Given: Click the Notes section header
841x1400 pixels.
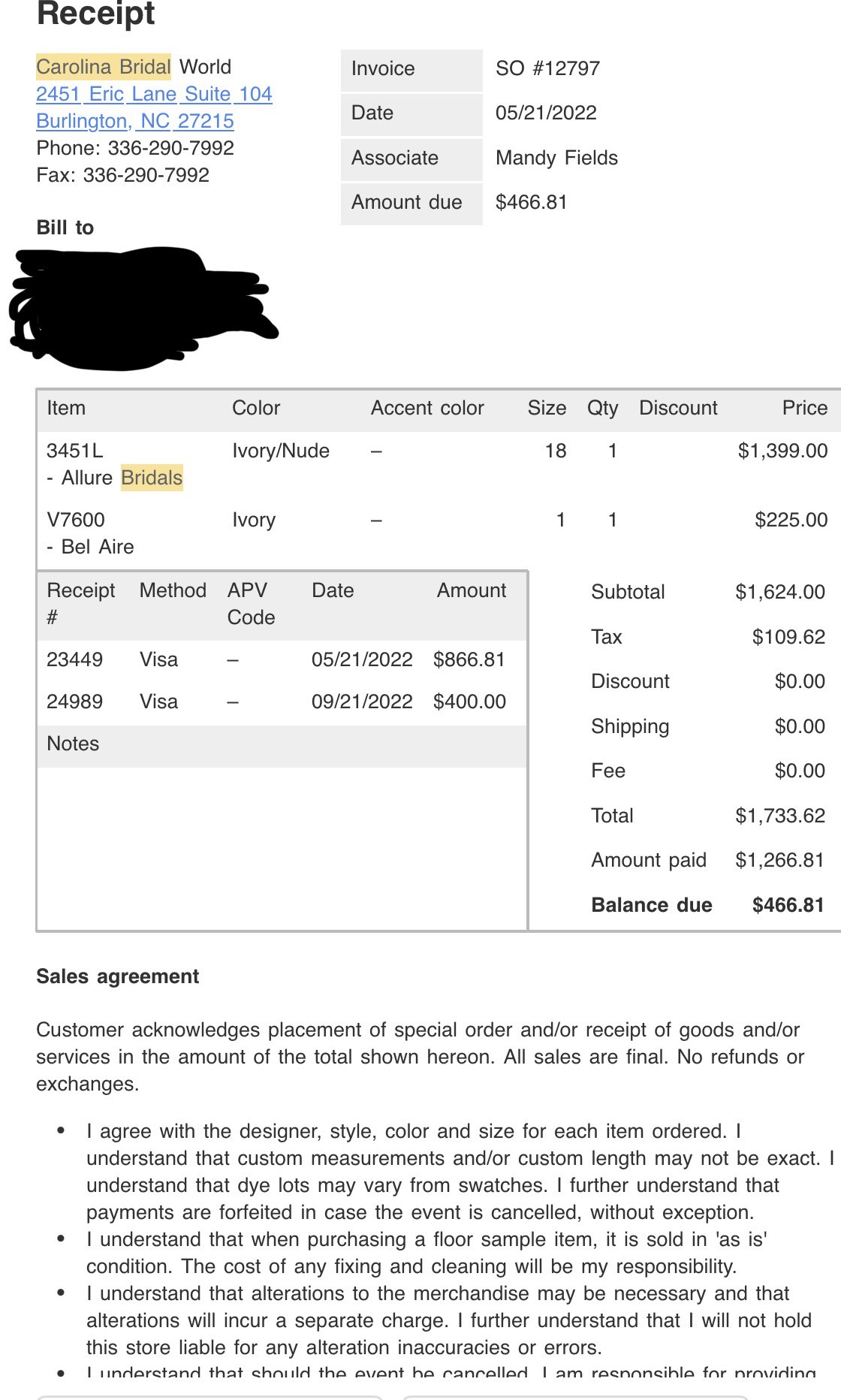Looking at the screenshot, I should [73, 744].
